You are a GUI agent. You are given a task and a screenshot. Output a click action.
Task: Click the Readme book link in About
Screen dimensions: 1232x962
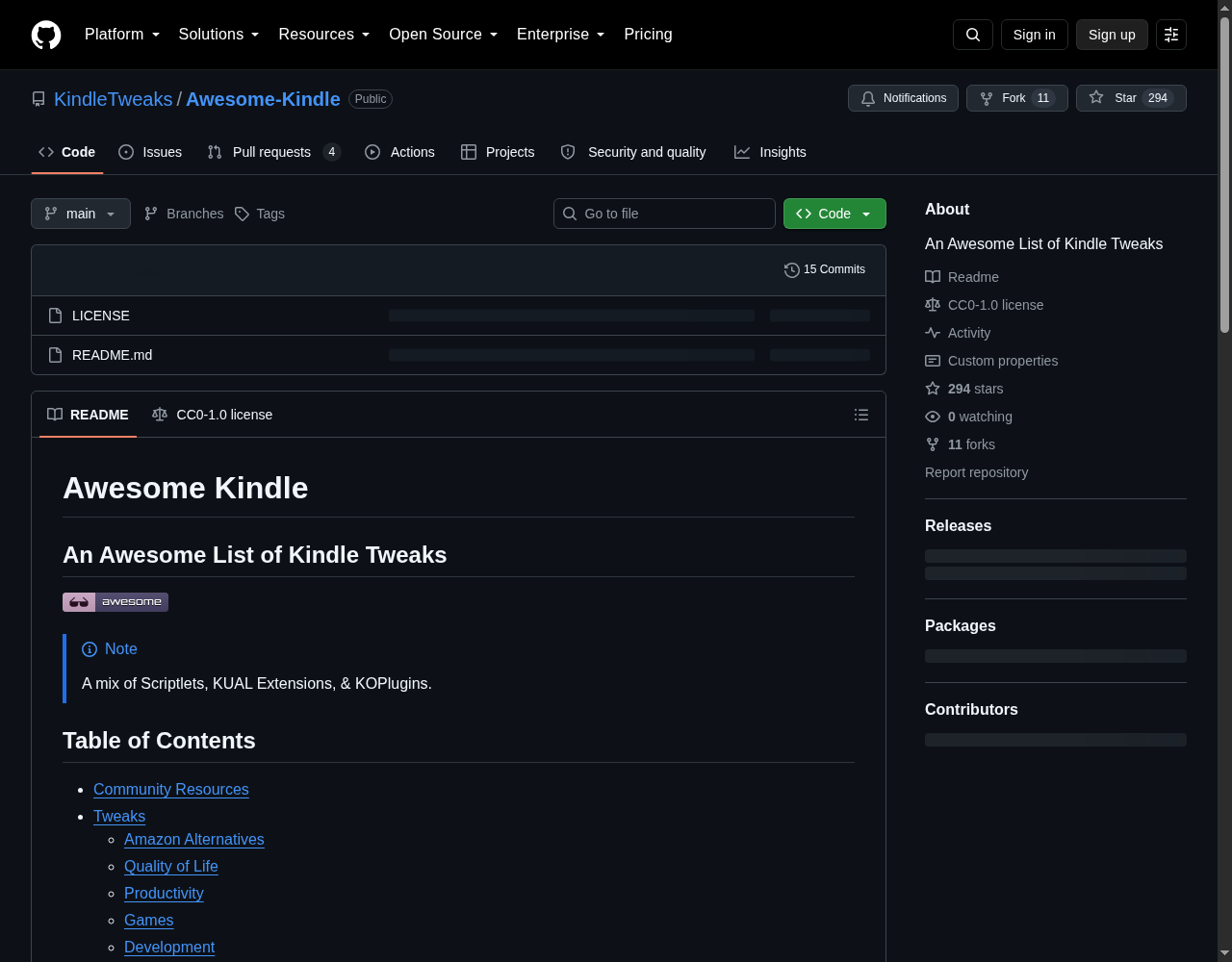point(962,277)
